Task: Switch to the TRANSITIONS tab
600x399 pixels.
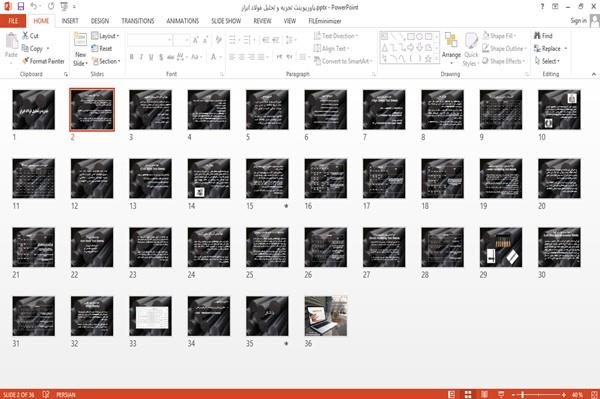Action: coord(138,21)
